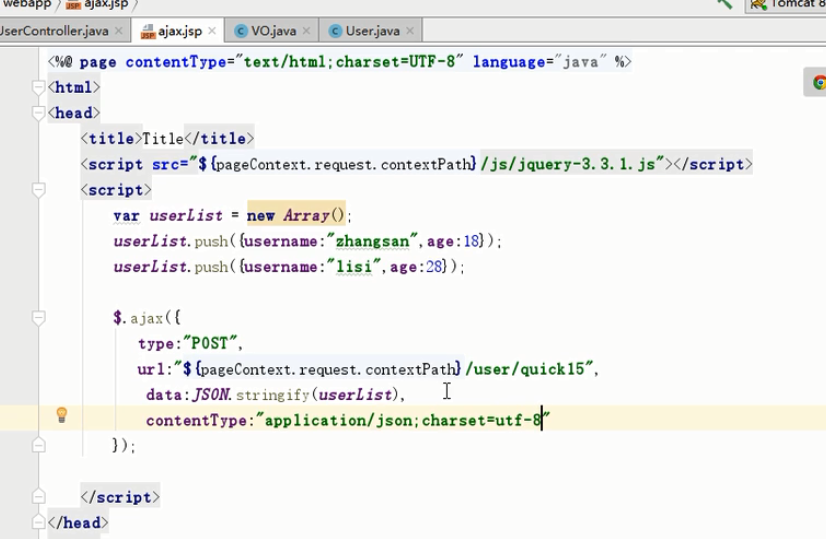Click the jquery-3.3.1.js script path
Viewport: 826px width, 539px height.
pyautogui.click(x=568, y=164)
